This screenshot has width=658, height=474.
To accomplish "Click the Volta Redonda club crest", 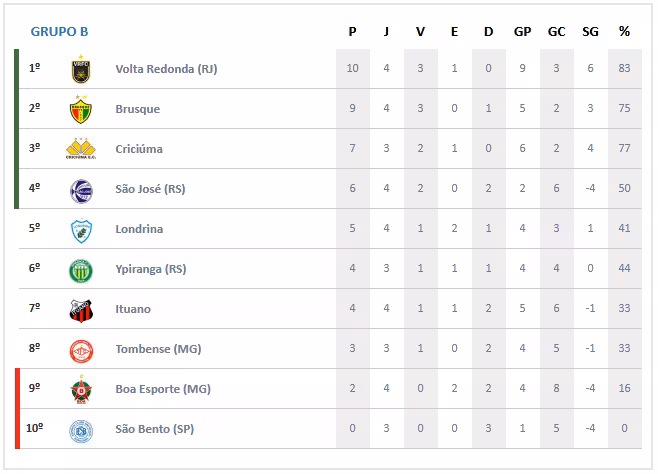I will click(80, 69).
